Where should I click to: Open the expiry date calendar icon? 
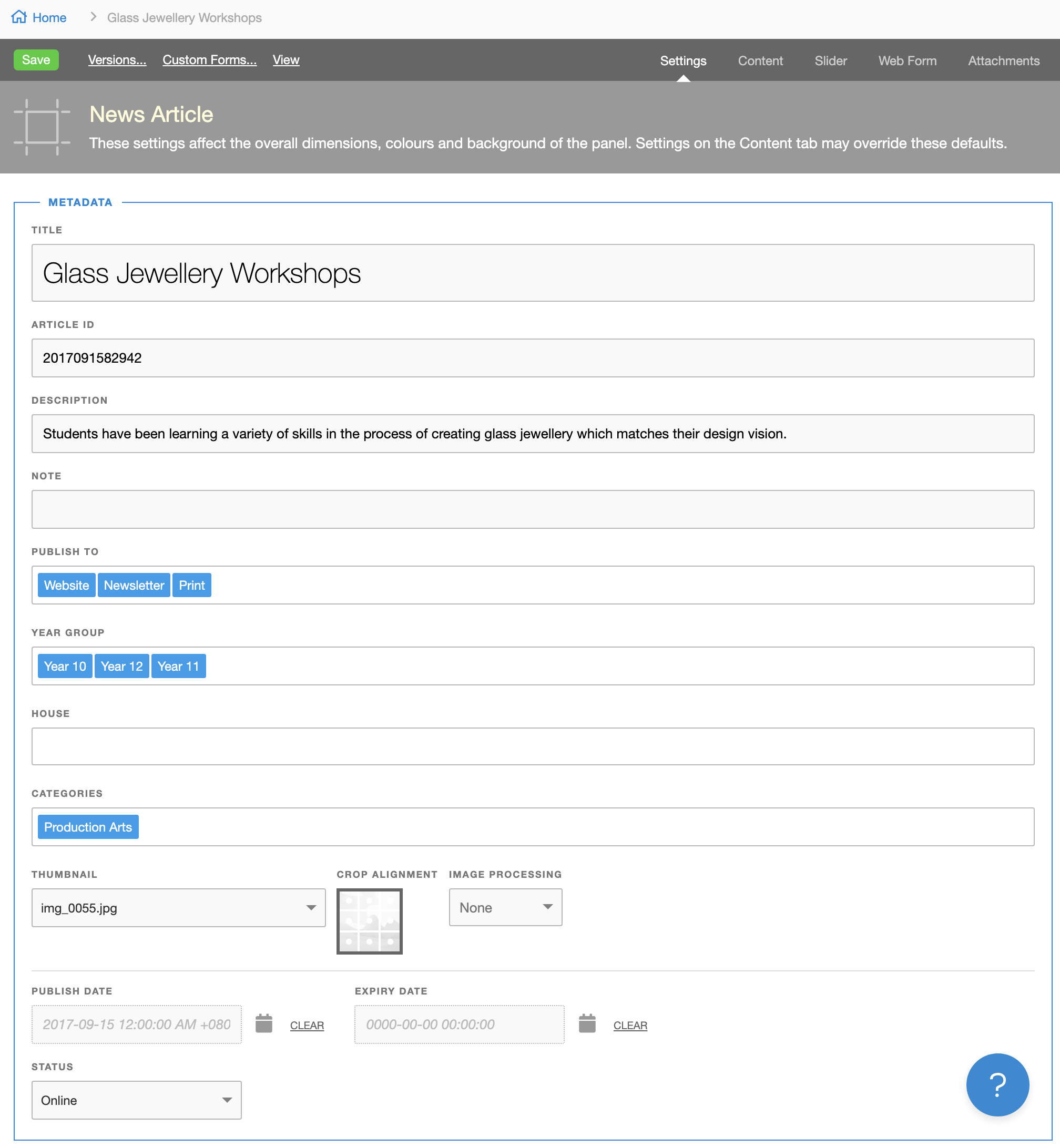click(x=587, y=1023)
